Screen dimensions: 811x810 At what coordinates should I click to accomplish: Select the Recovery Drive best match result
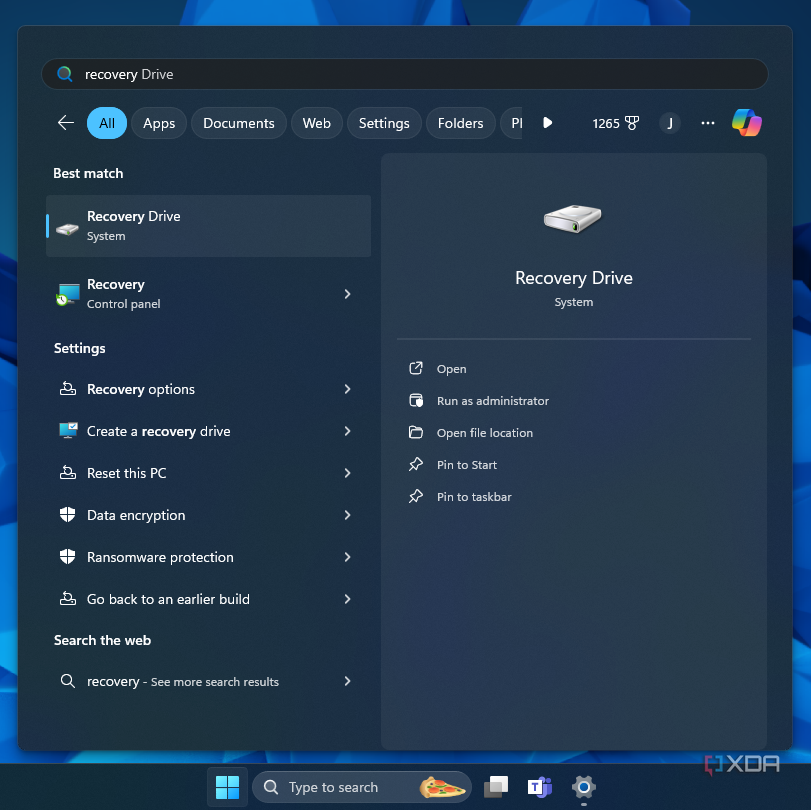[208, 226]
